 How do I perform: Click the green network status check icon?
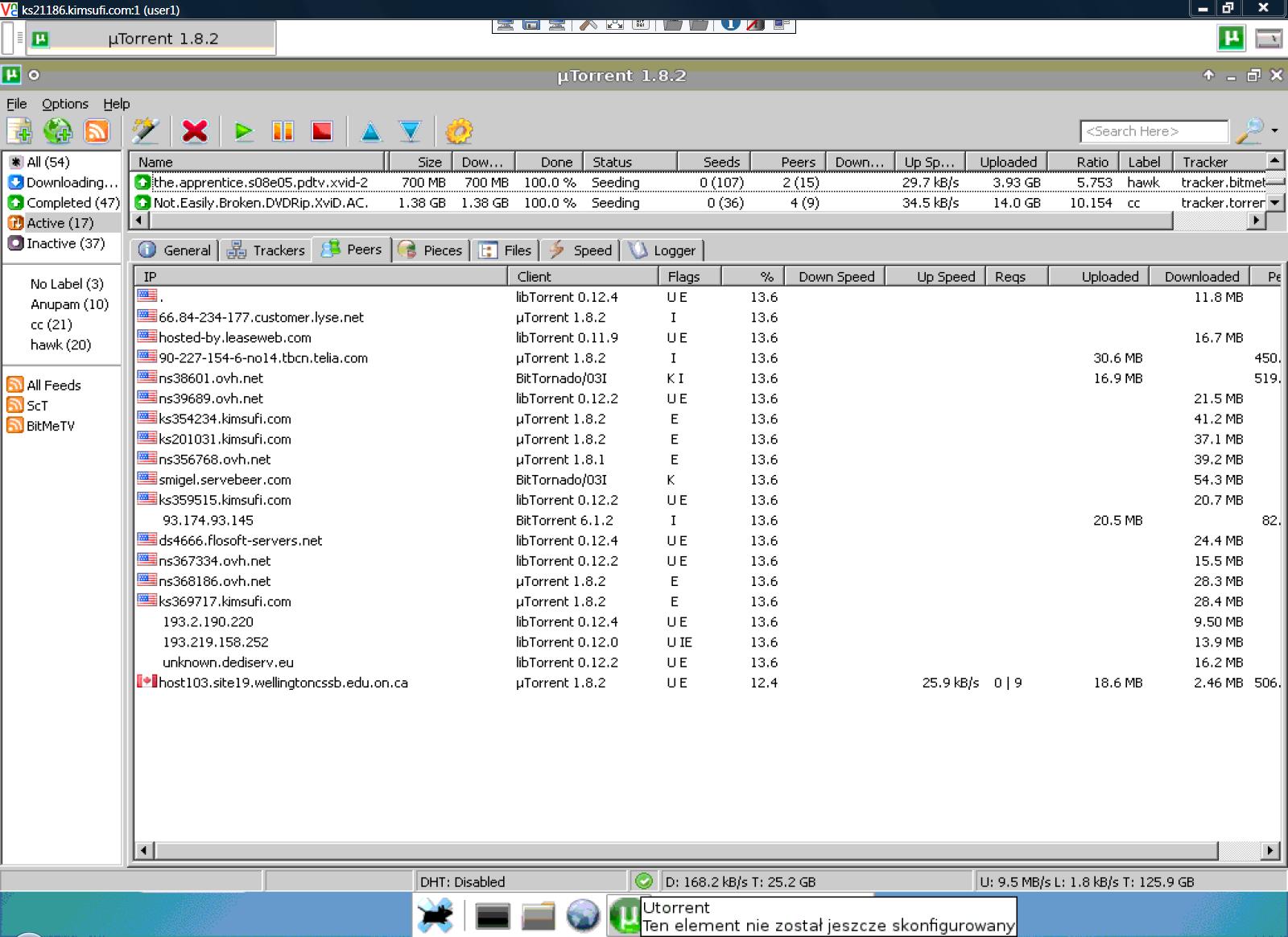(x=644, y=881)
